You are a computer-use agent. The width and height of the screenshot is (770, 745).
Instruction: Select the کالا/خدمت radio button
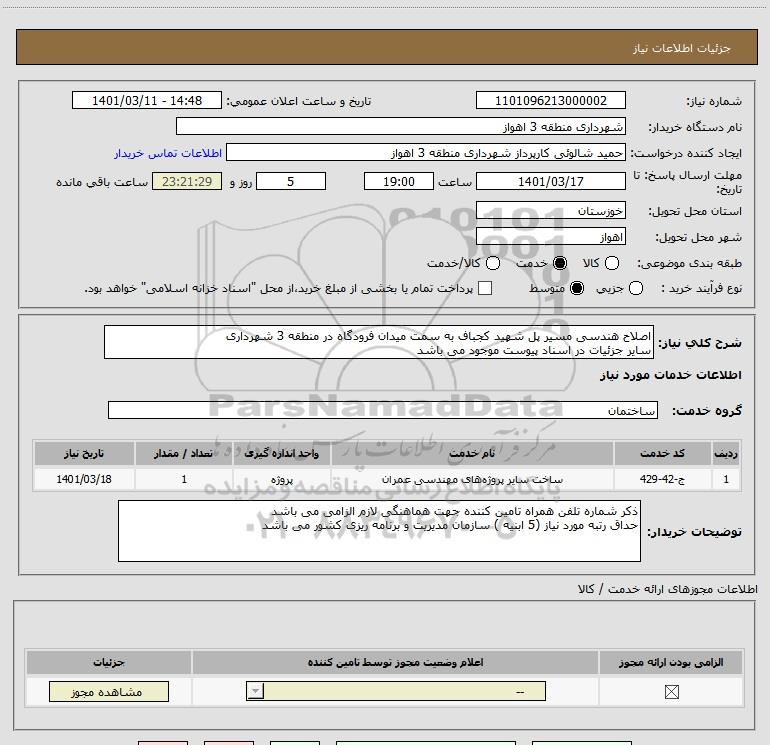point(493,263)
